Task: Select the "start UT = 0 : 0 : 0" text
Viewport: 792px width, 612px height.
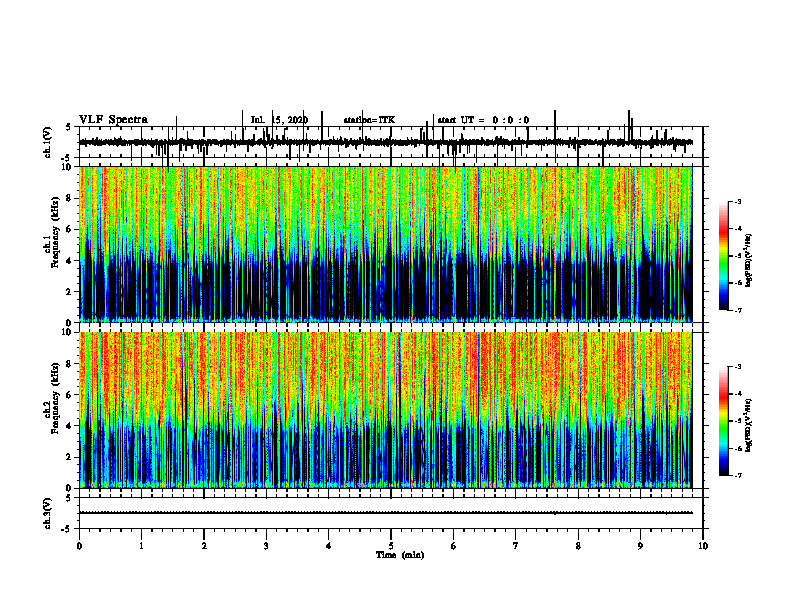Action: coord(483,120)
